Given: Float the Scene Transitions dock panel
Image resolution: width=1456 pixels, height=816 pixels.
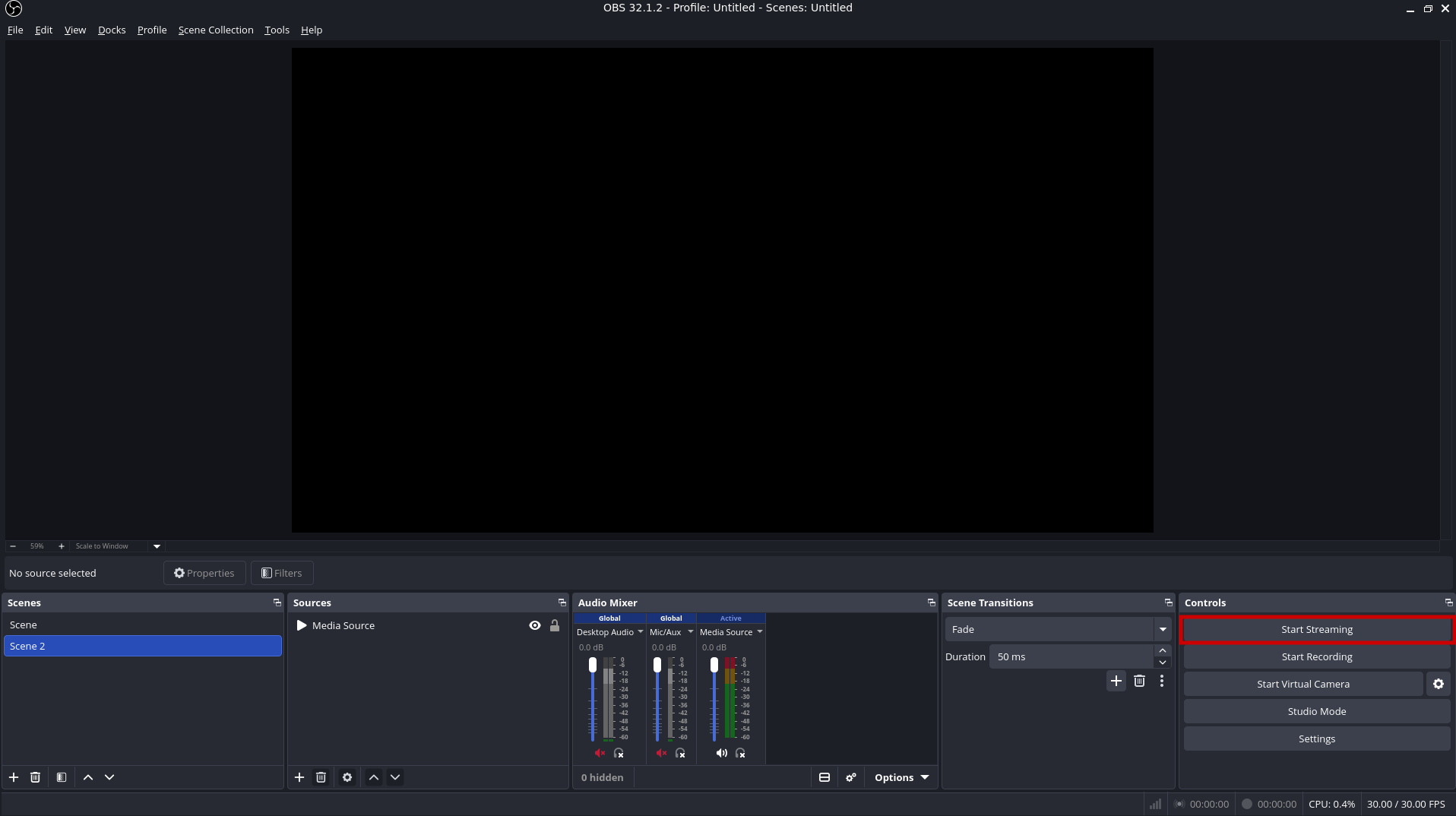Looking at the screenshot, I should point(1169,603).
